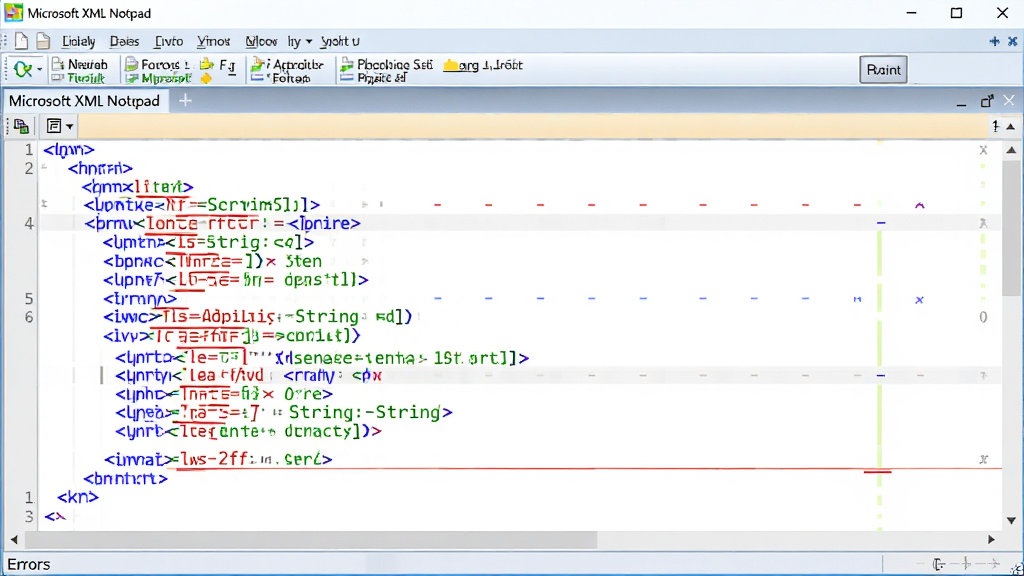Select the Microsoft XML Notpad document tab
The image size is (1024, 576).
click(x=85, y=101)
